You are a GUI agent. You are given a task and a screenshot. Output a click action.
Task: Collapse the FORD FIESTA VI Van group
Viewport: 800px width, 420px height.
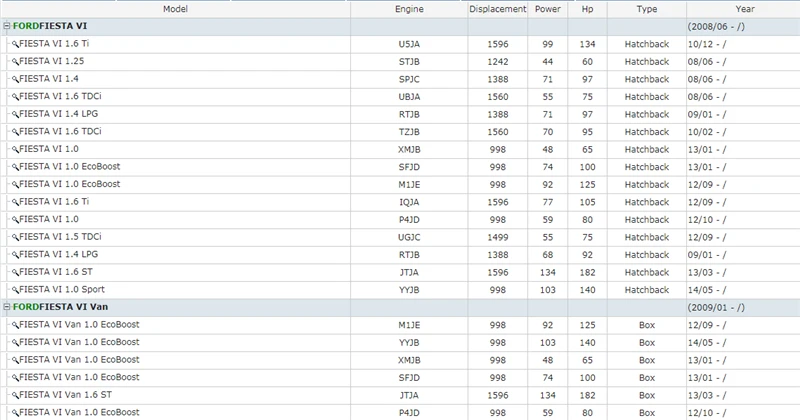coord(7,307)
